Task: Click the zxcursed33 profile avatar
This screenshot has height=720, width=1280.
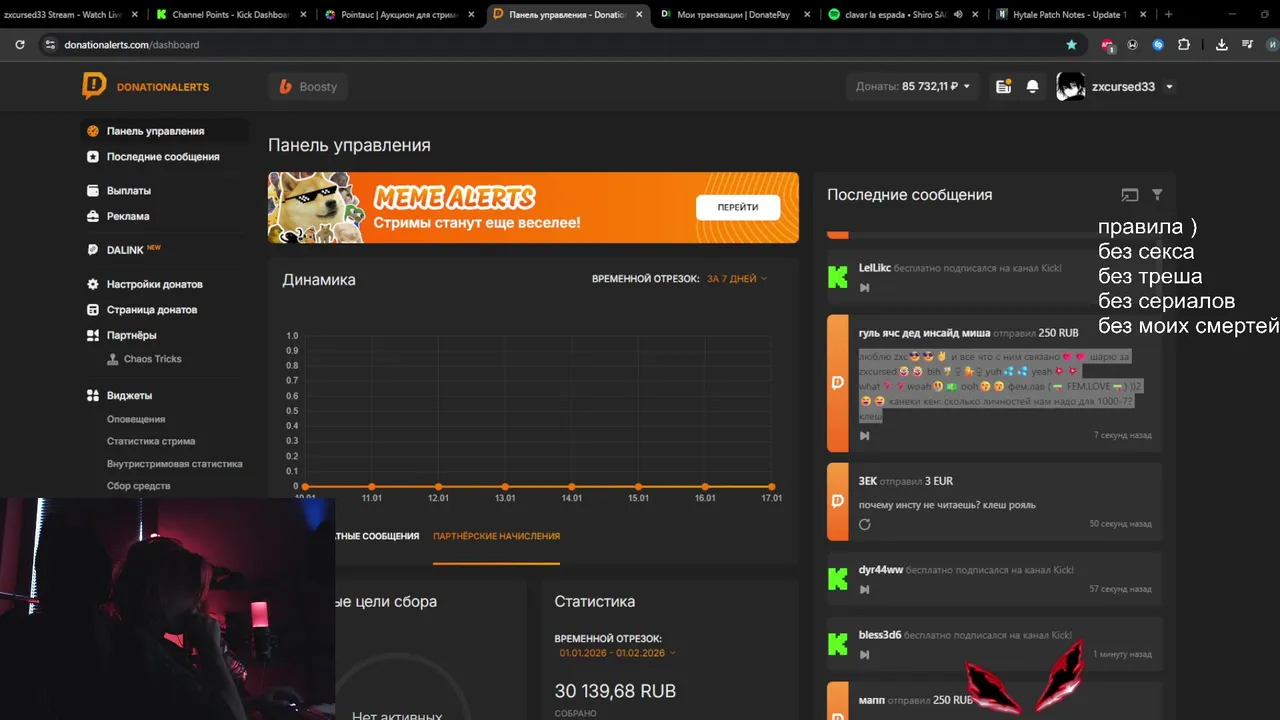Action: (1070, 87)
